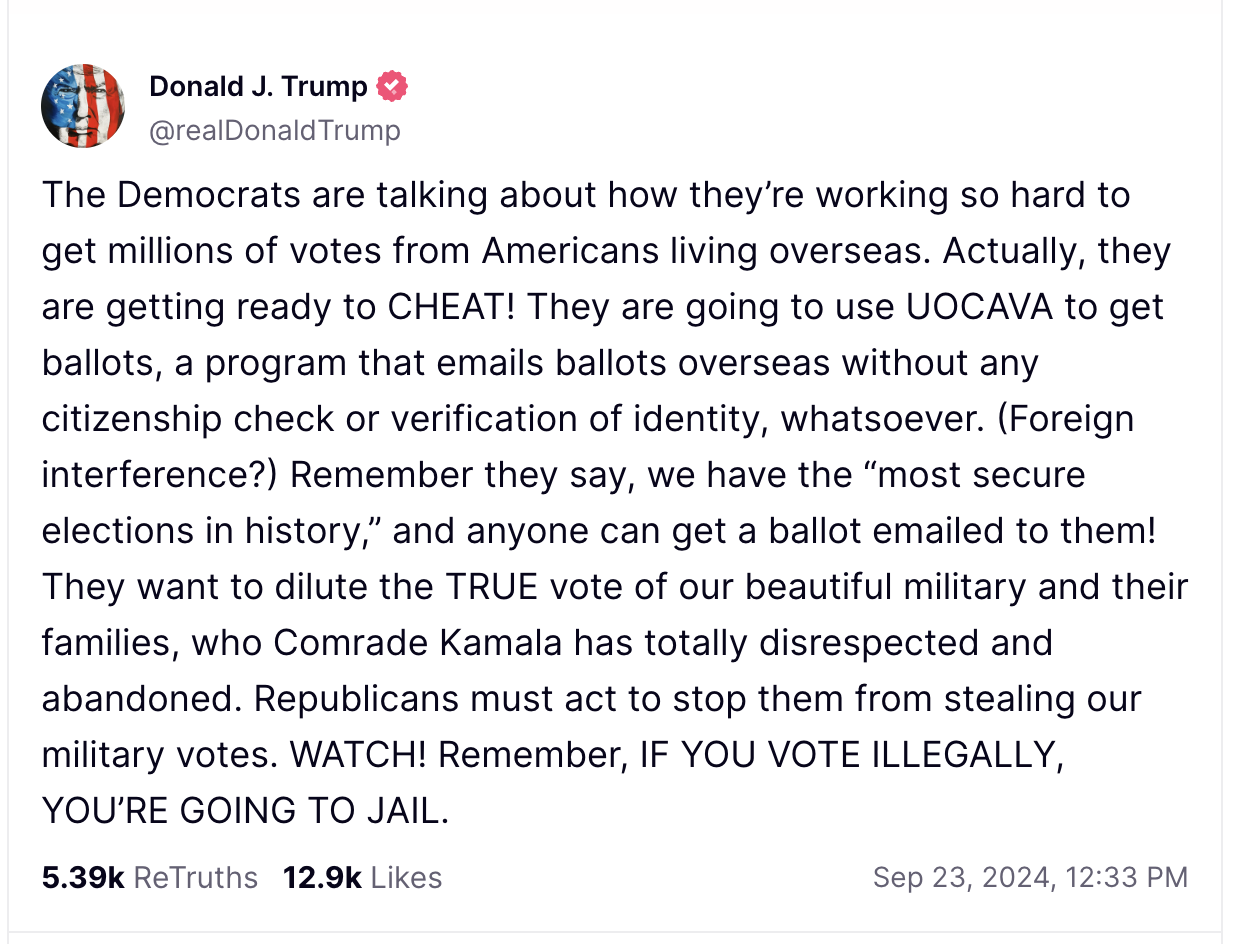Image resolution: width=1236 pixels, height=944 pixels.
Task: Click the phrase IF YOU VOTE ILLEGALLY
Action: [850, 754]
